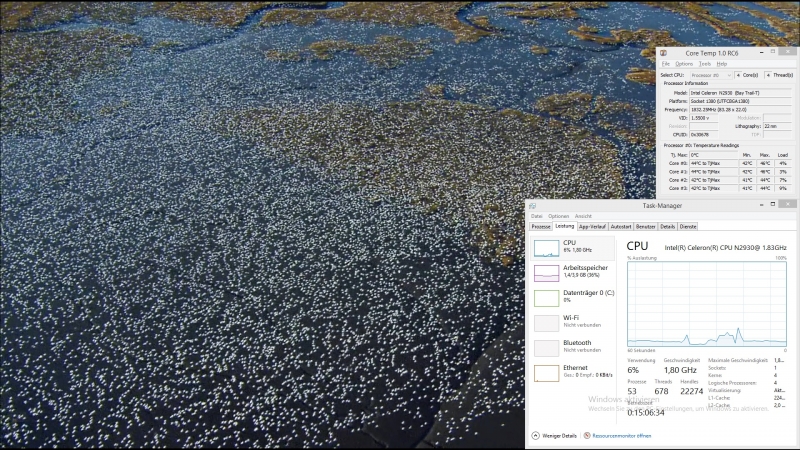This screenshot has width=800, height=450.
Task: Click the Tj. Max temperature field
Action: 714,155
